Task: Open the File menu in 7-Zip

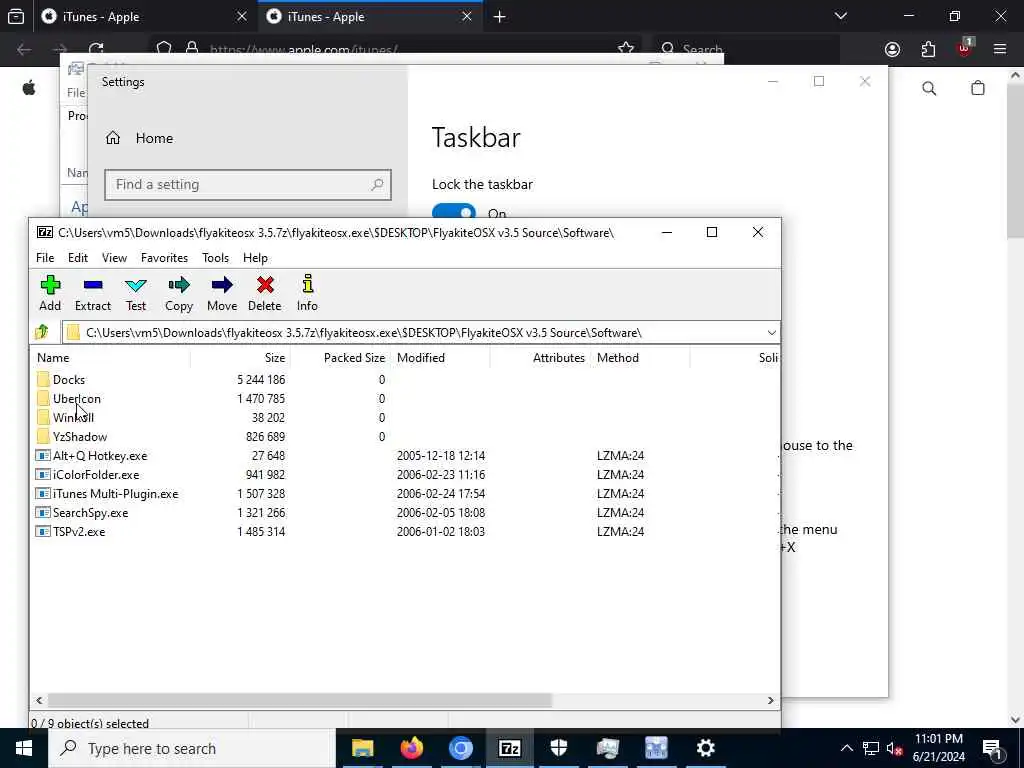Action: (45, 258)
